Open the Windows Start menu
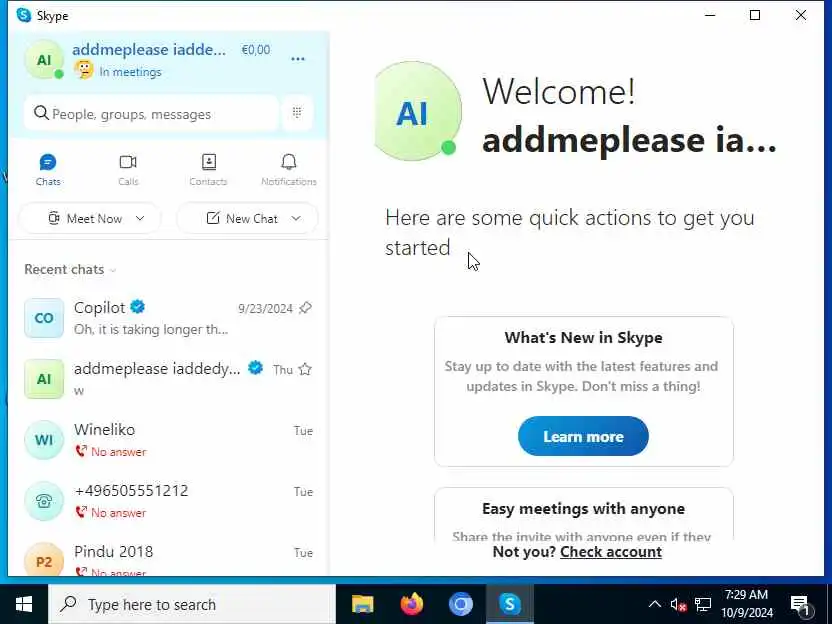832x624 pixels. click(24, 604)
